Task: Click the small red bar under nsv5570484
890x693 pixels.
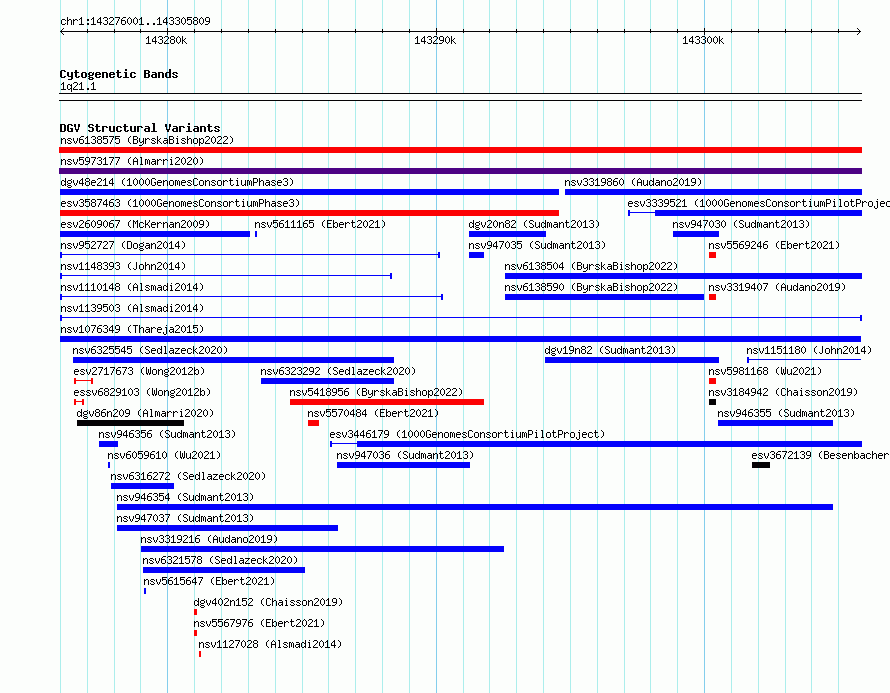Action: 313,423
